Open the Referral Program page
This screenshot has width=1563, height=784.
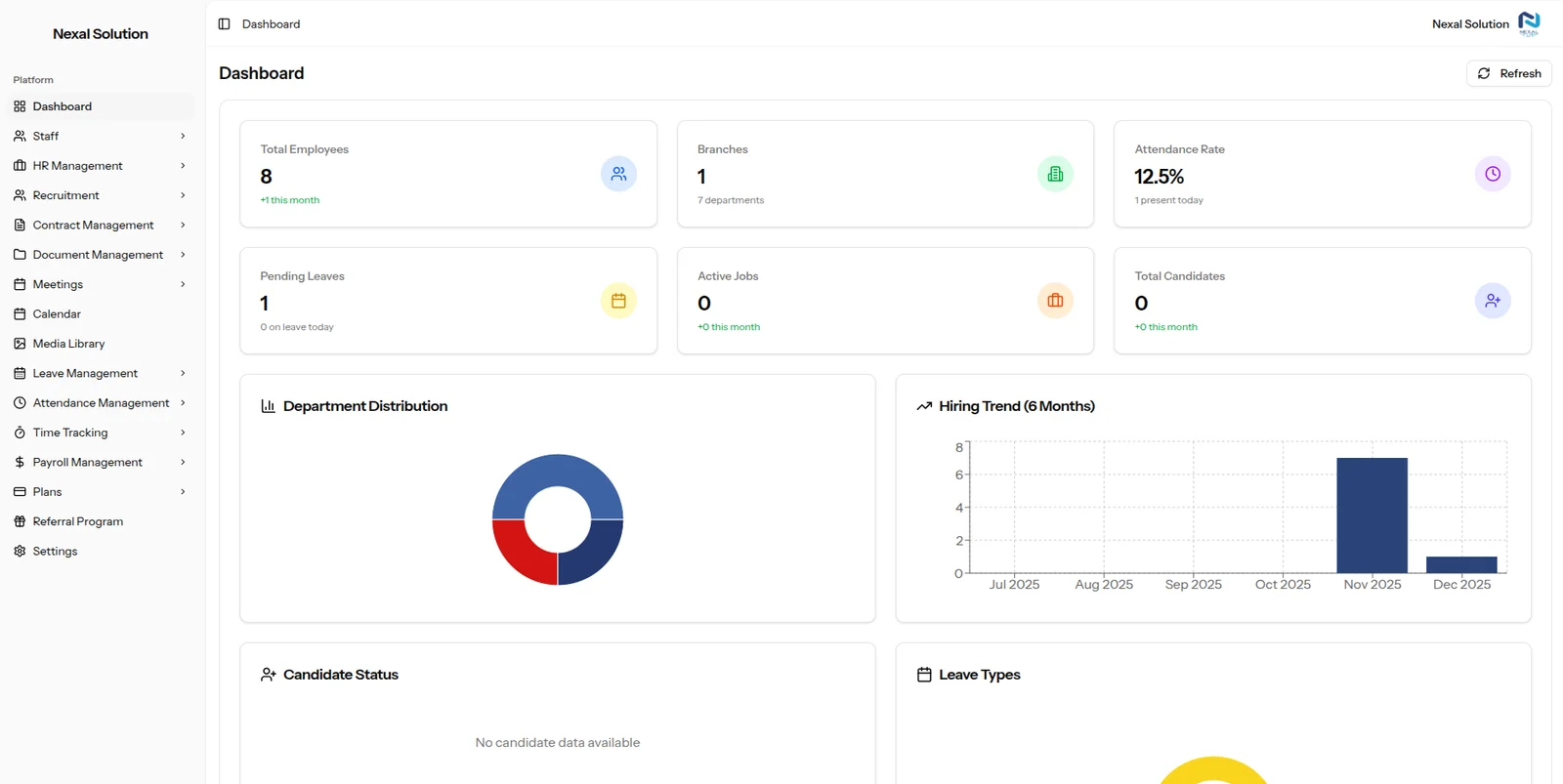point(100,521)
